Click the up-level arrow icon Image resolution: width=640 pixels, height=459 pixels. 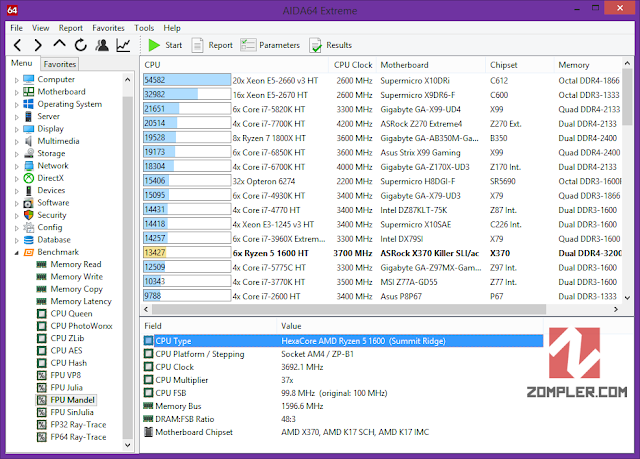[59, 44]
